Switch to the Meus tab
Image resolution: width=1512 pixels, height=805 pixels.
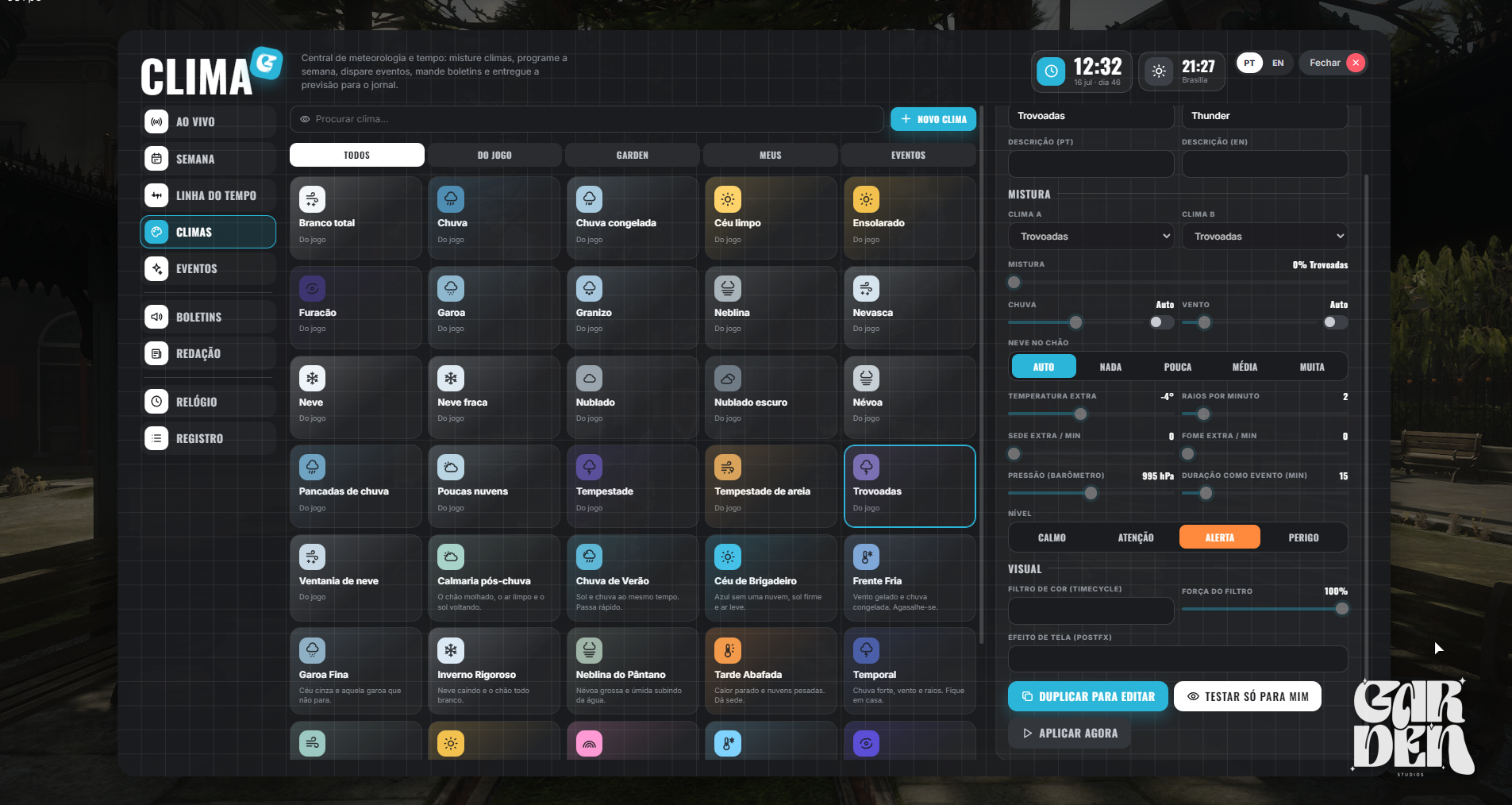click(x=771, y=155)
